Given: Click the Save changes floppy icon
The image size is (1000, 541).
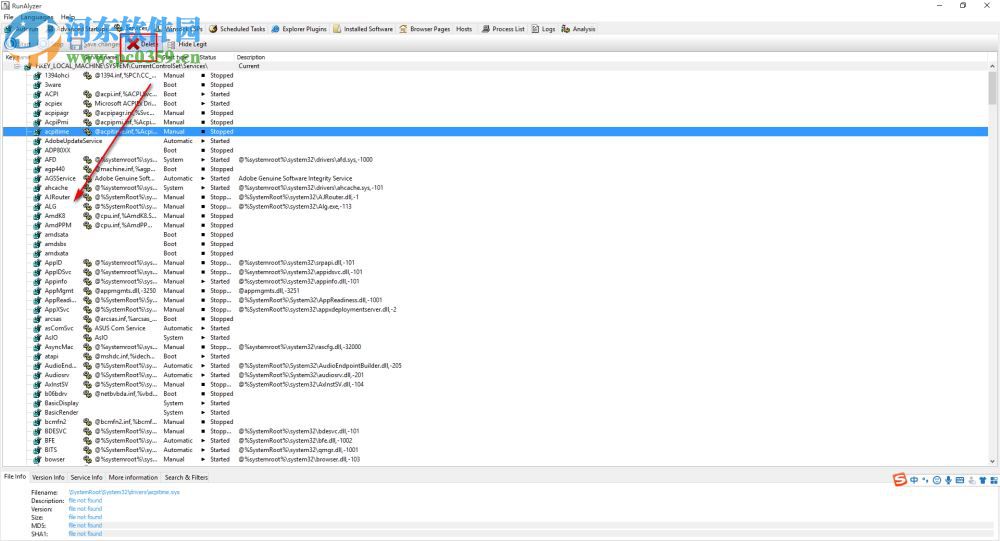Looking at the screenshot, I should [x=76, y=45].
